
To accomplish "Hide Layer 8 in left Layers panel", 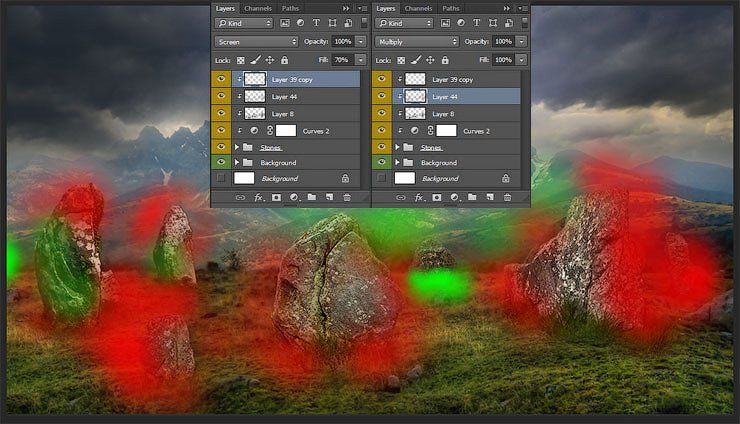I will [221, 113].
